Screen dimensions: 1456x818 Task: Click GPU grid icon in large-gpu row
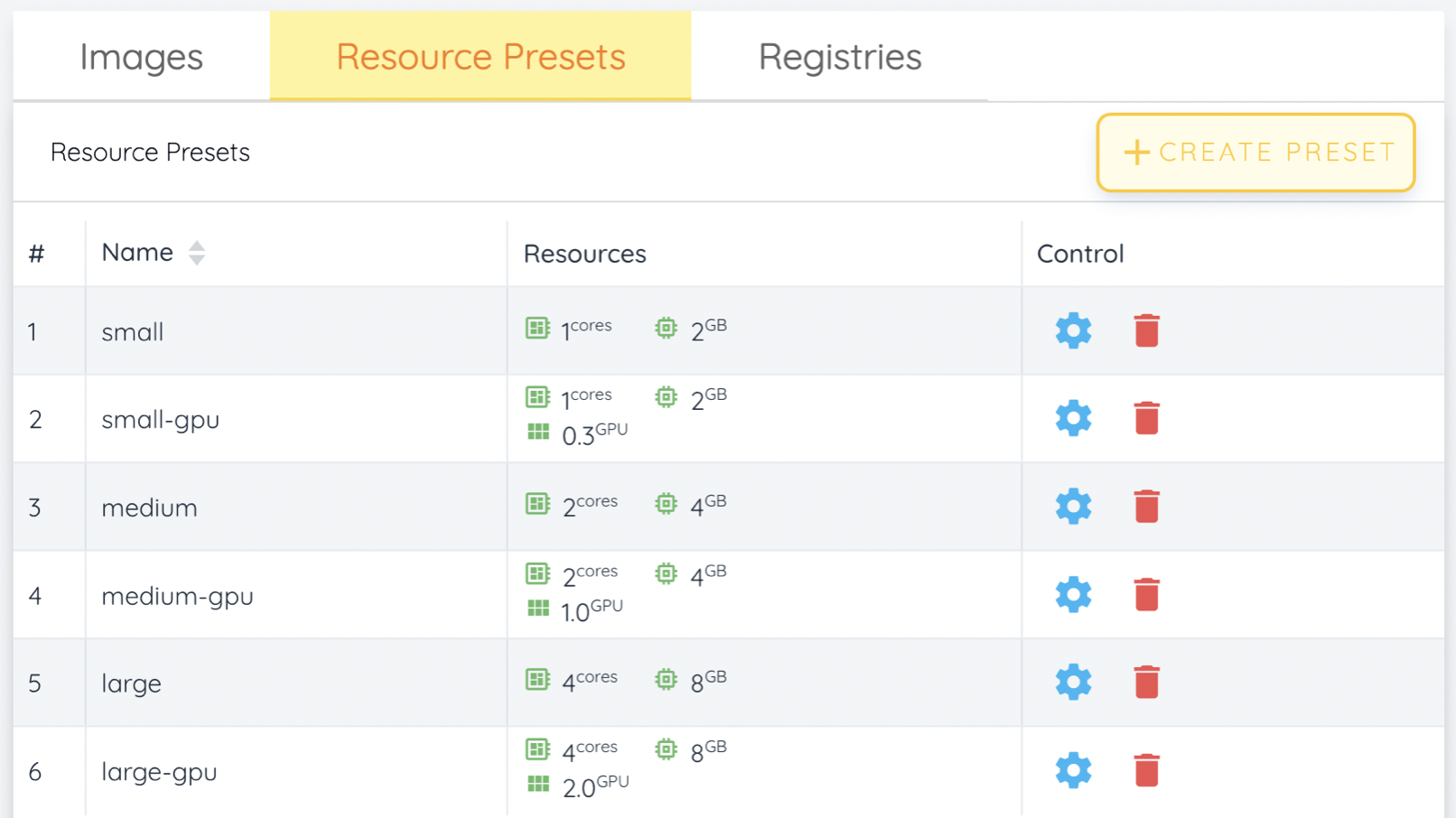click(x=538, y=784)
